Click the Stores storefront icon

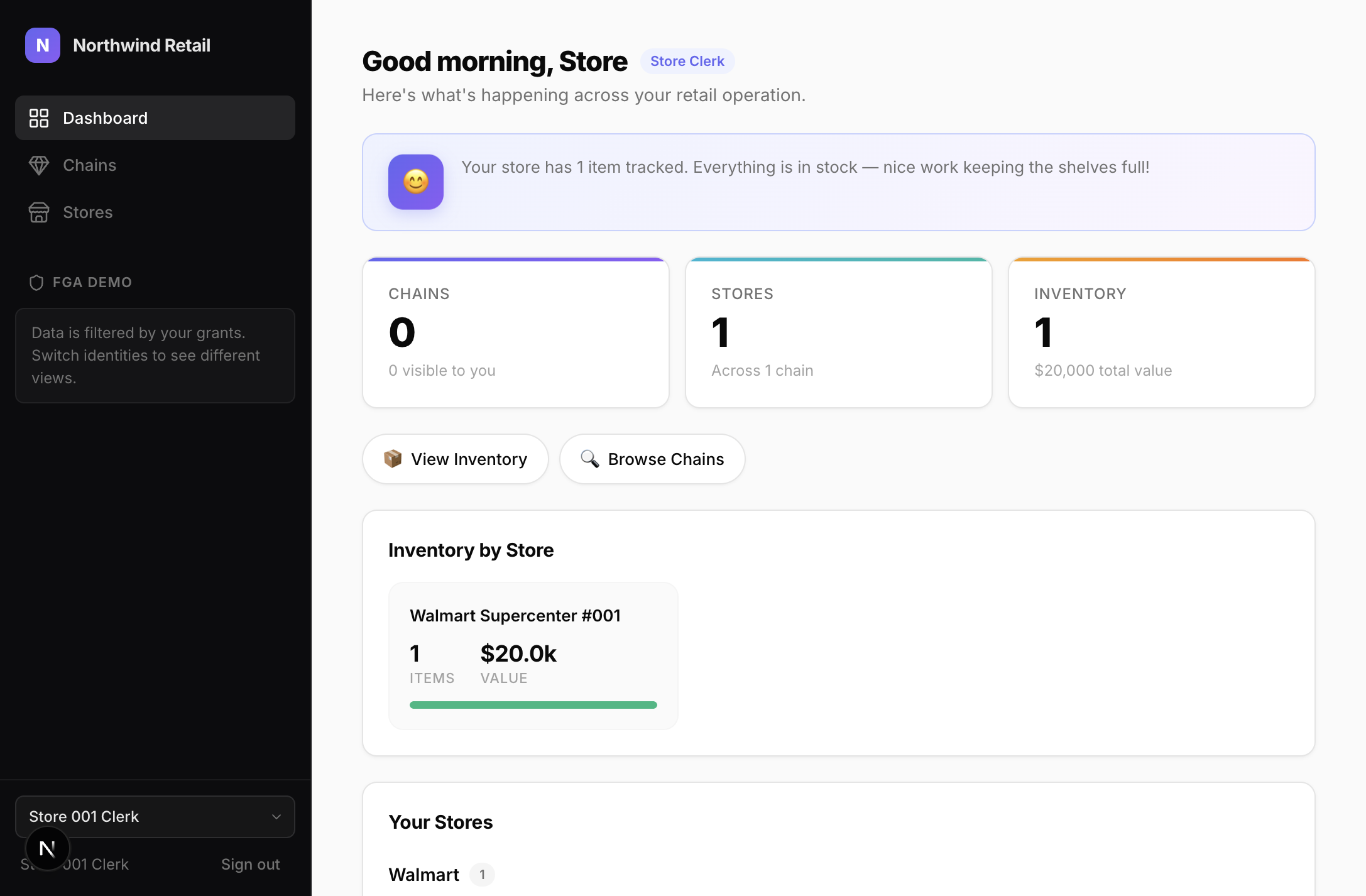pos(39,212)
